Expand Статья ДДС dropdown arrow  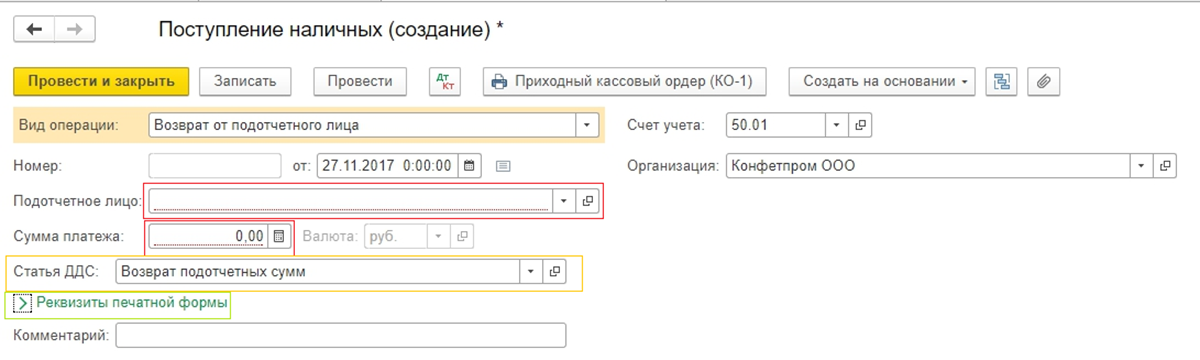530,271
